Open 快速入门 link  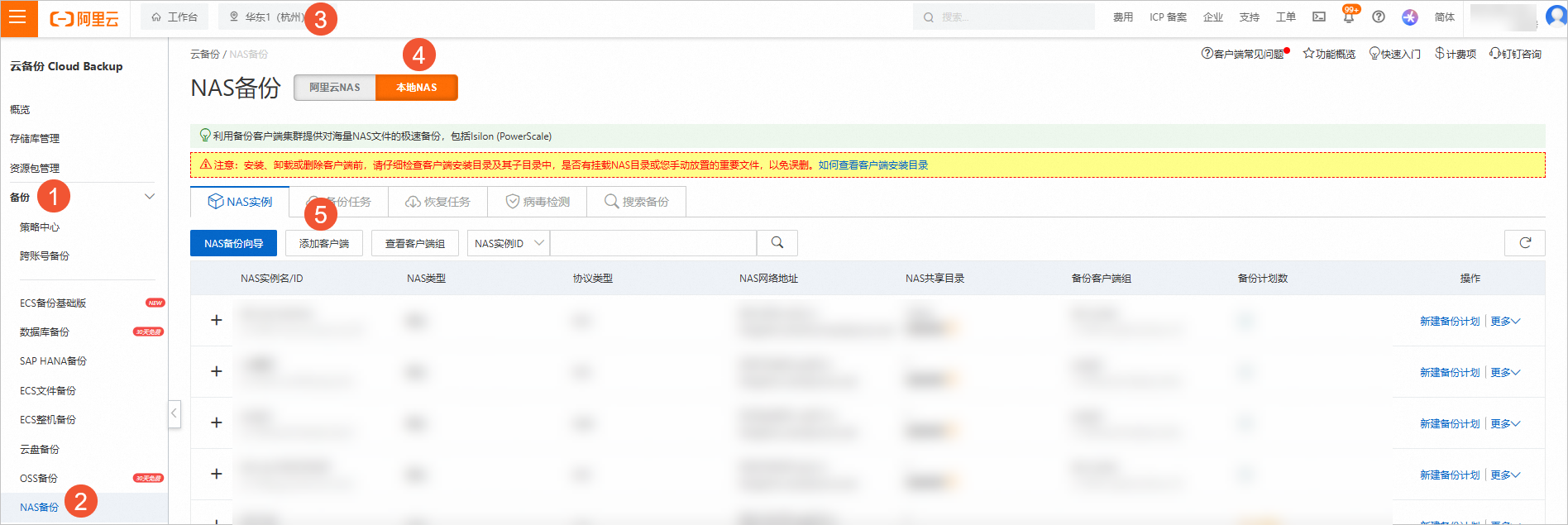click(x=1395, y=54)
